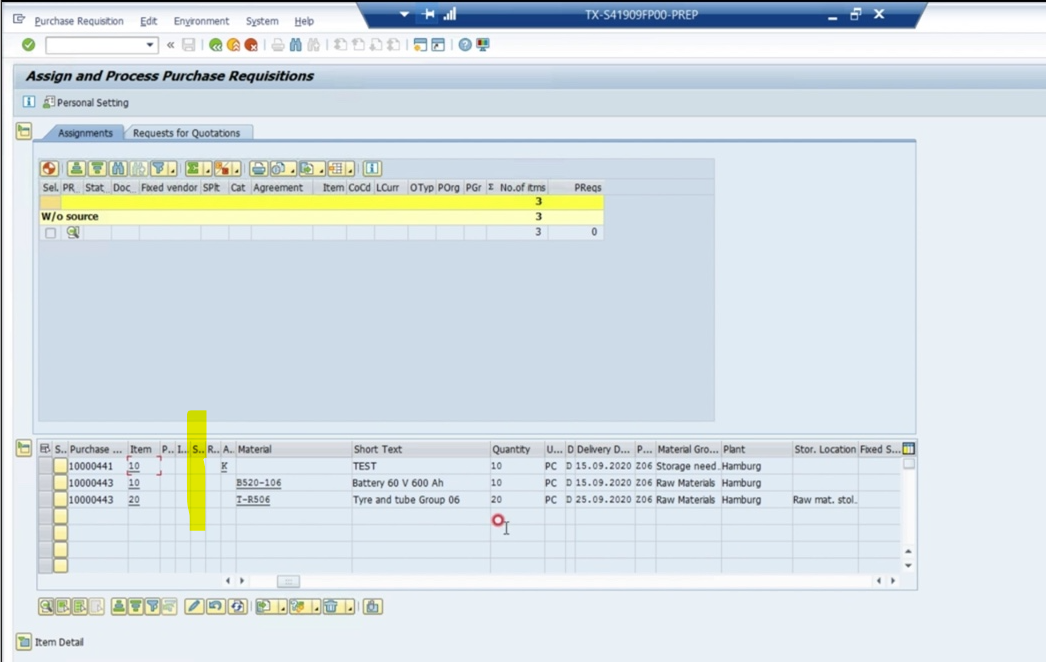
Task: Click the orange Exit icon
Action: (233, 45)
